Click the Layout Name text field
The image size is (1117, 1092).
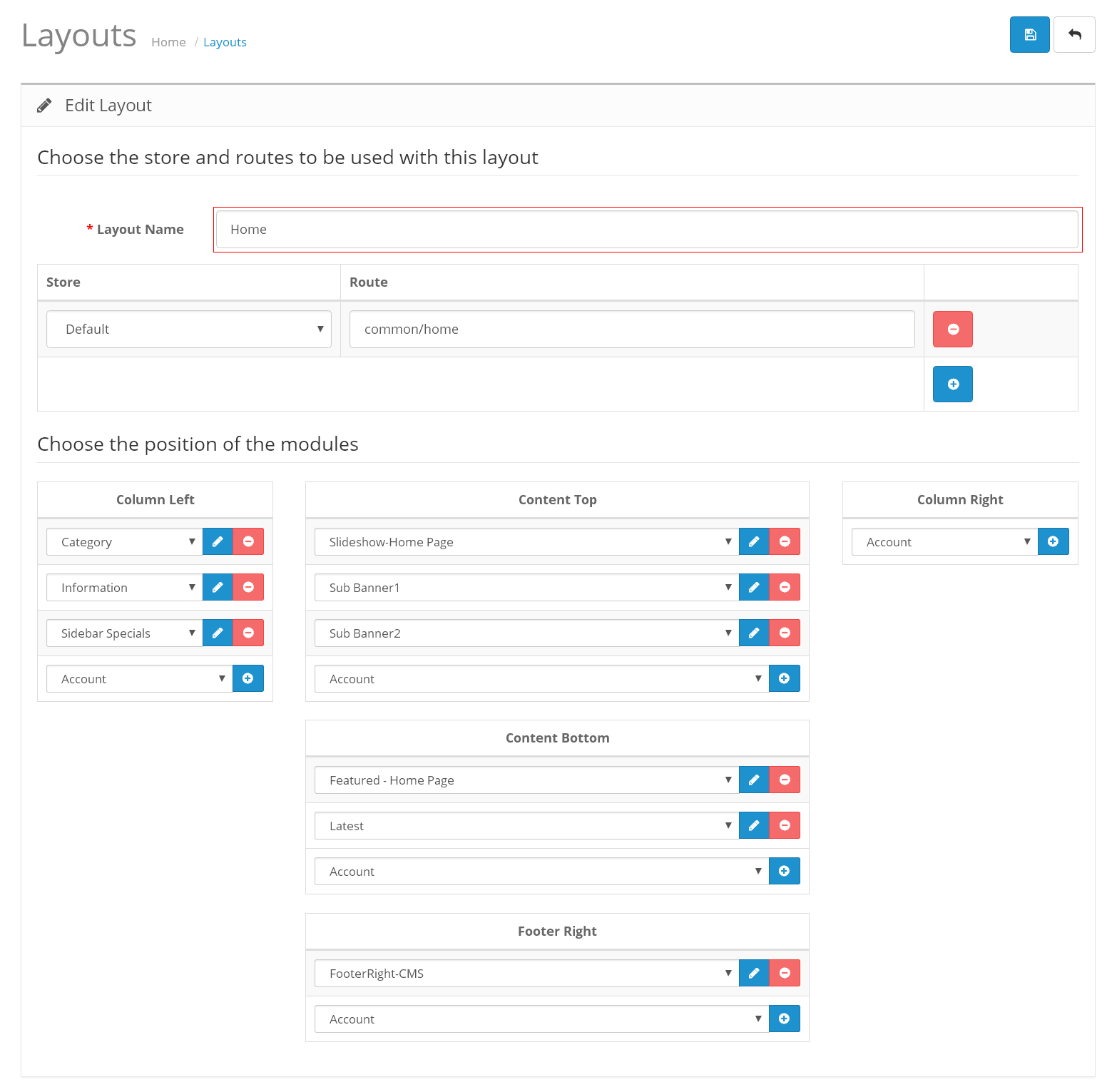point(646,230)
